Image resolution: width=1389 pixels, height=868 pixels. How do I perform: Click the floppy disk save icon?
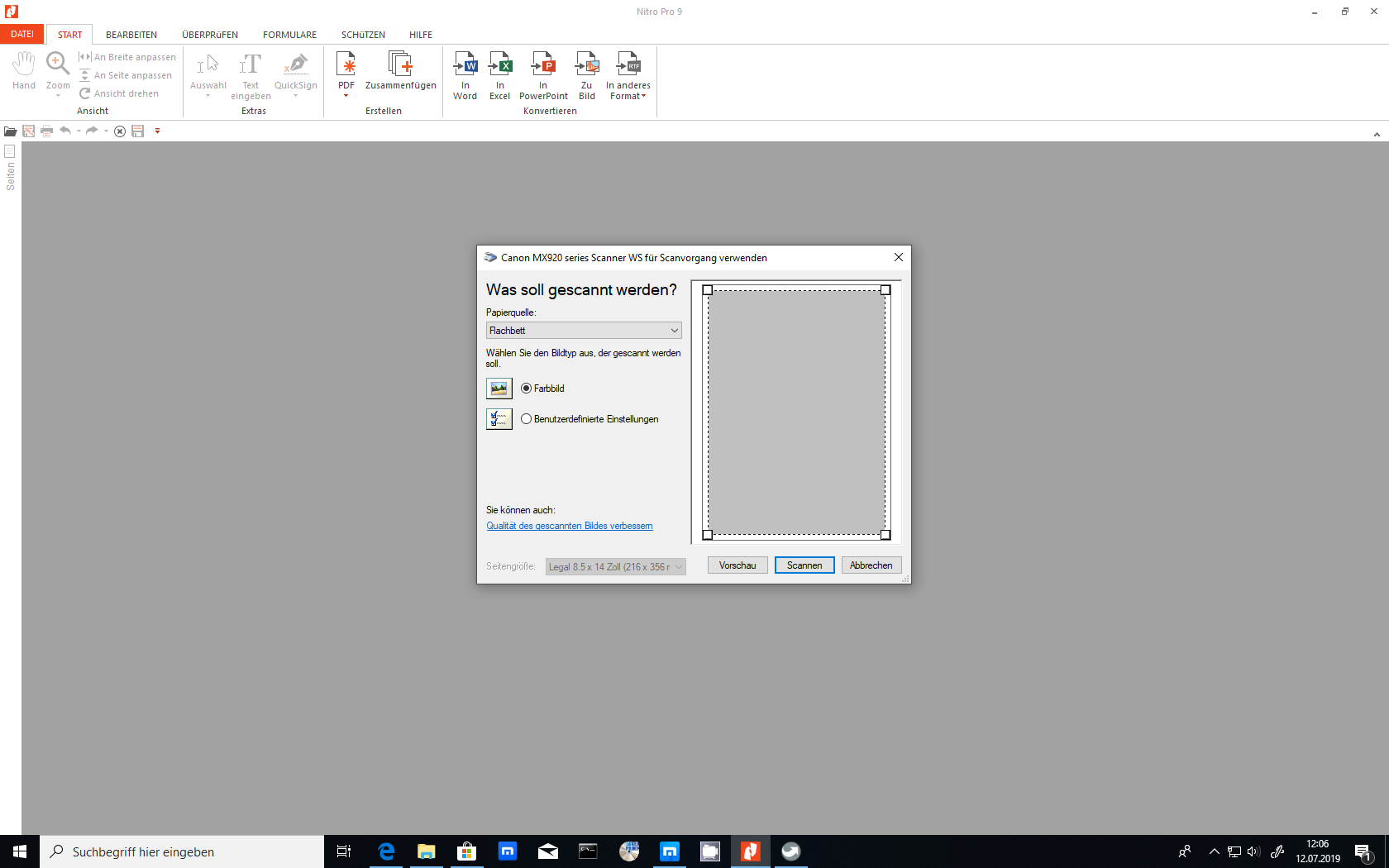138,131
